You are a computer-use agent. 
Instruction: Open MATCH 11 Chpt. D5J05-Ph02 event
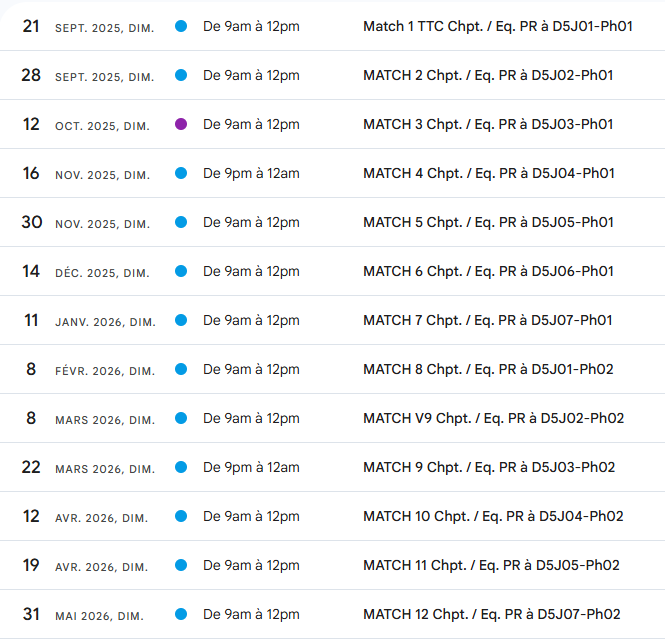coord(492,565)
